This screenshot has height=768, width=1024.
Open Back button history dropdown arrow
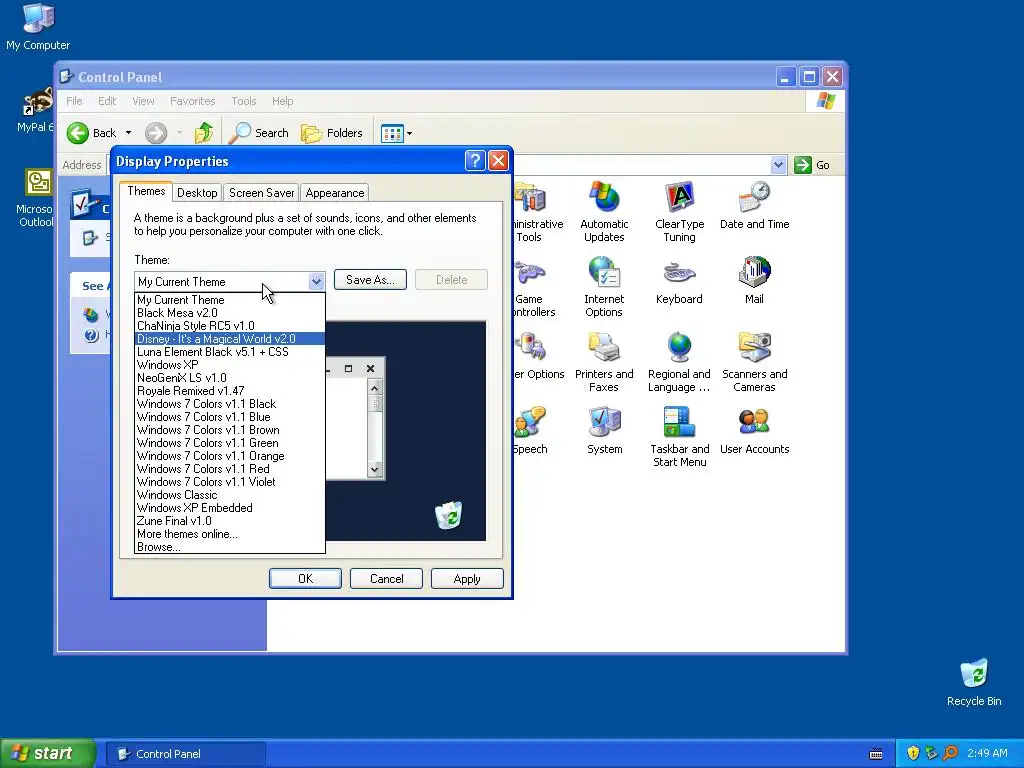click(129, 133)
